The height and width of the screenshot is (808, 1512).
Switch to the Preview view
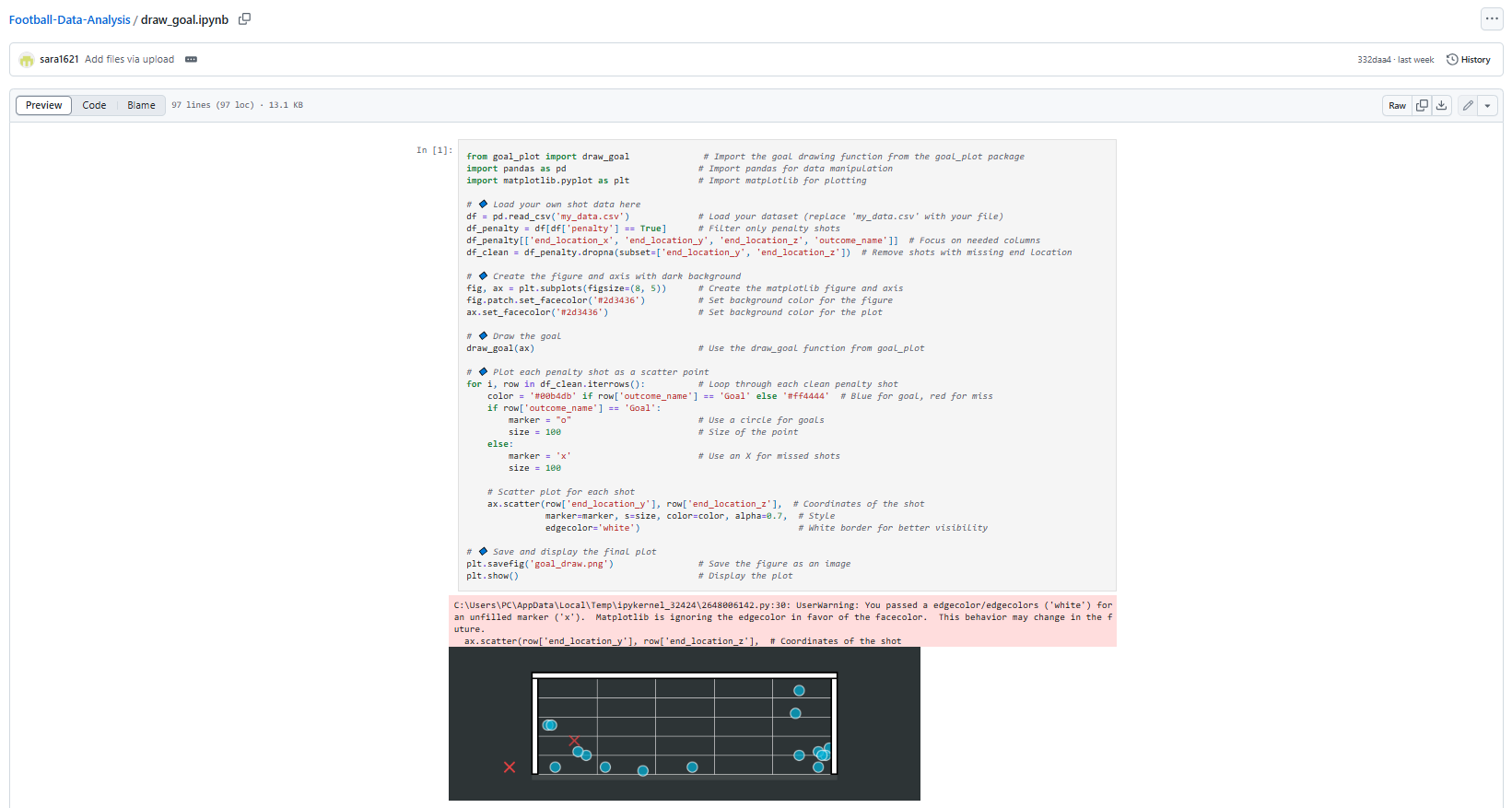tap(43, 106)
